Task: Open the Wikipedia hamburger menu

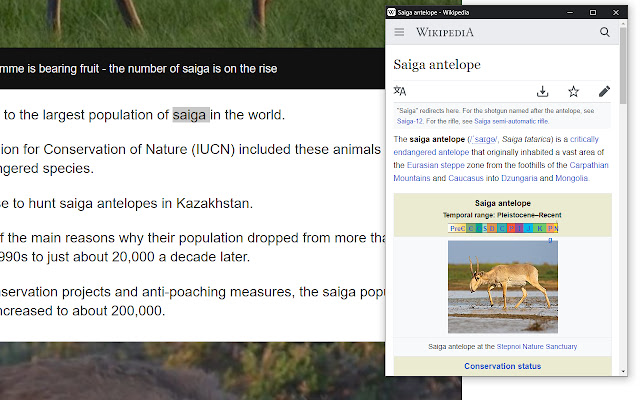Action: (x=400, y=32)
